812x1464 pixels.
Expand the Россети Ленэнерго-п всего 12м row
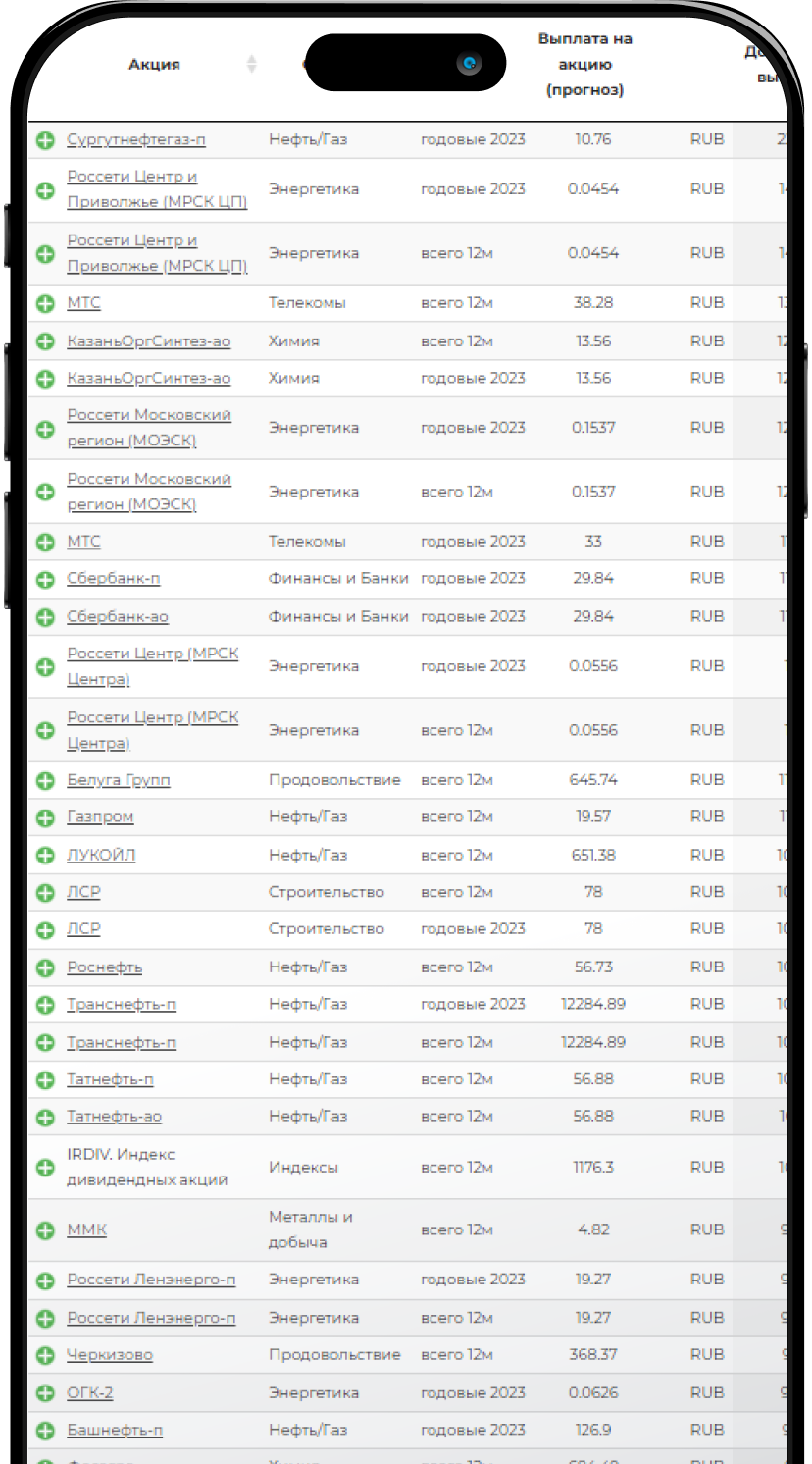point(45,1319)
